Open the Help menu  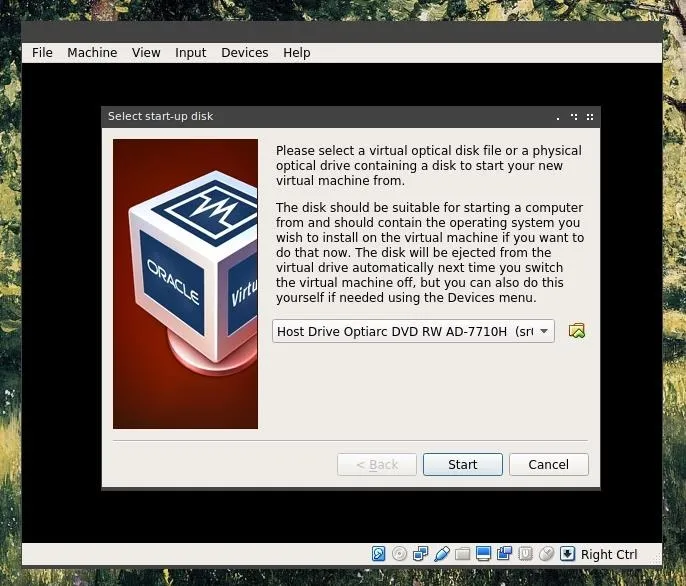[x=297, y=53]
